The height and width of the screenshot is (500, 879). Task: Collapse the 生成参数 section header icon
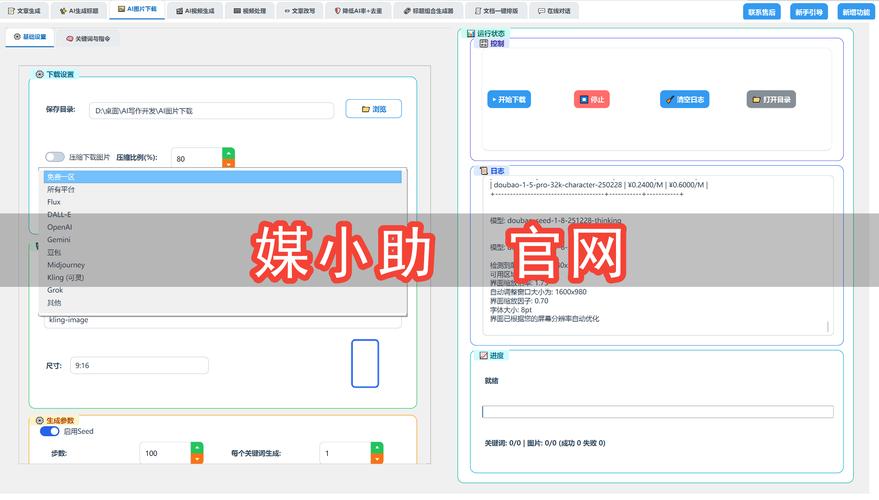point(40,420)
